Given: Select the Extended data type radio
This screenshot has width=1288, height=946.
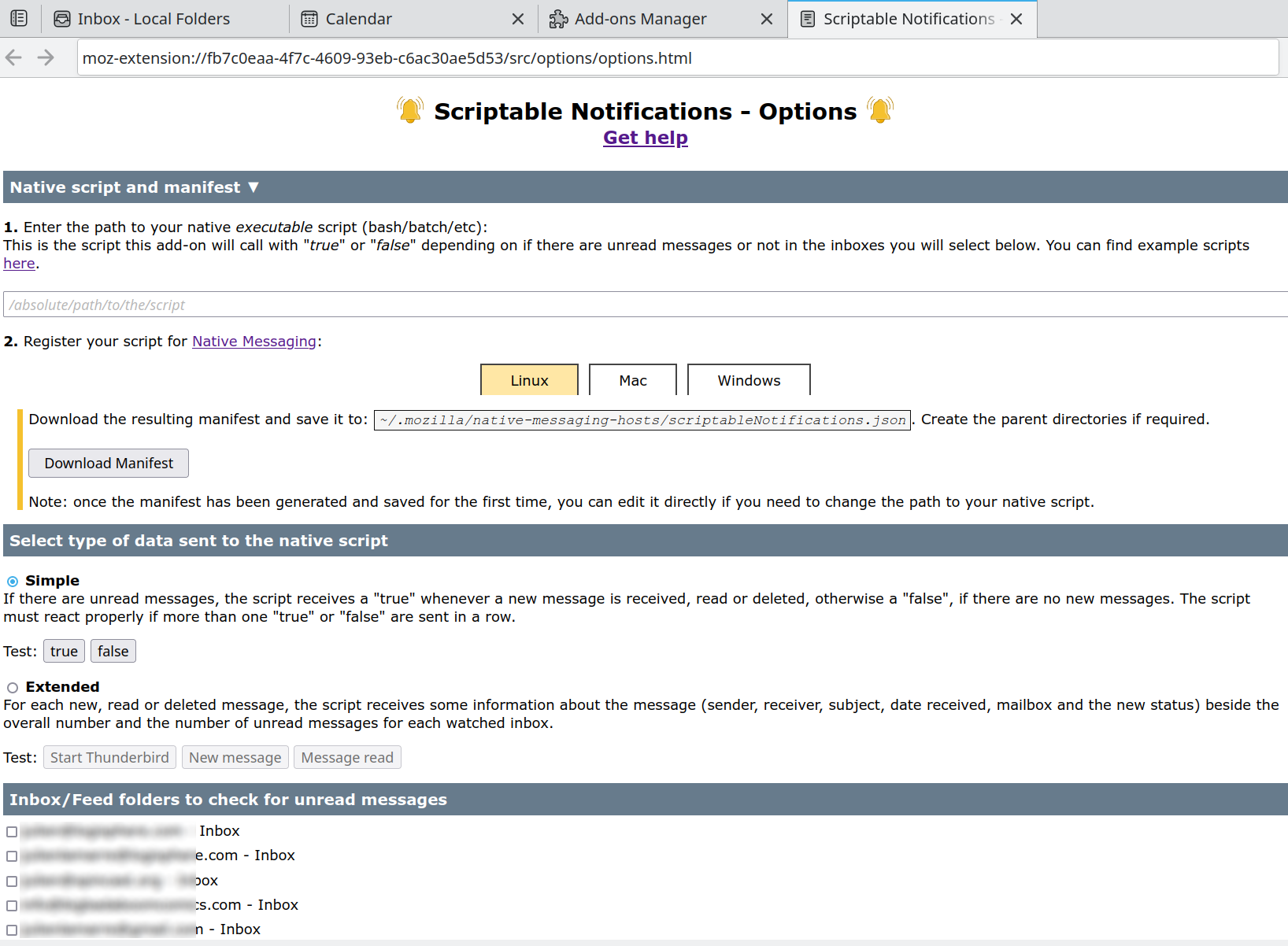Looking at the screenshot, I should (13, 688).
